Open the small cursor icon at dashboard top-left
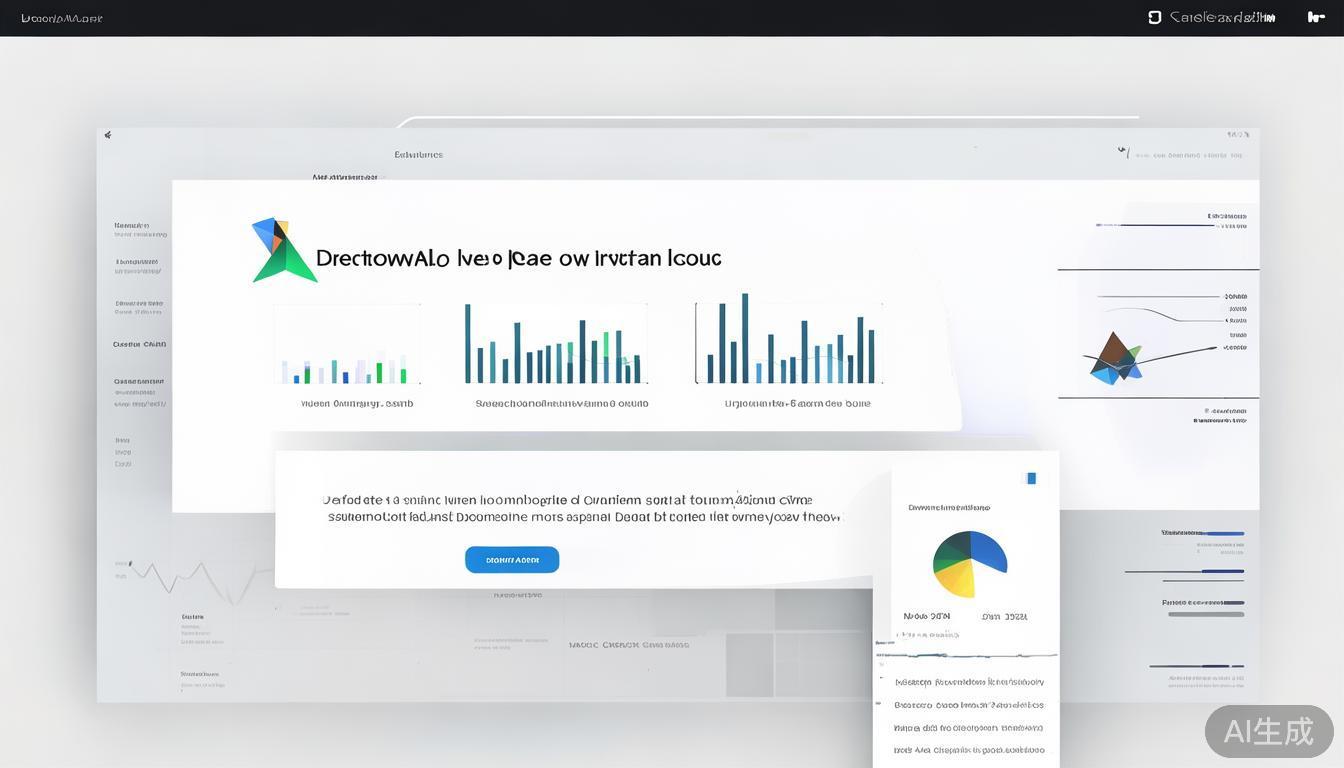 pos(108,134)
